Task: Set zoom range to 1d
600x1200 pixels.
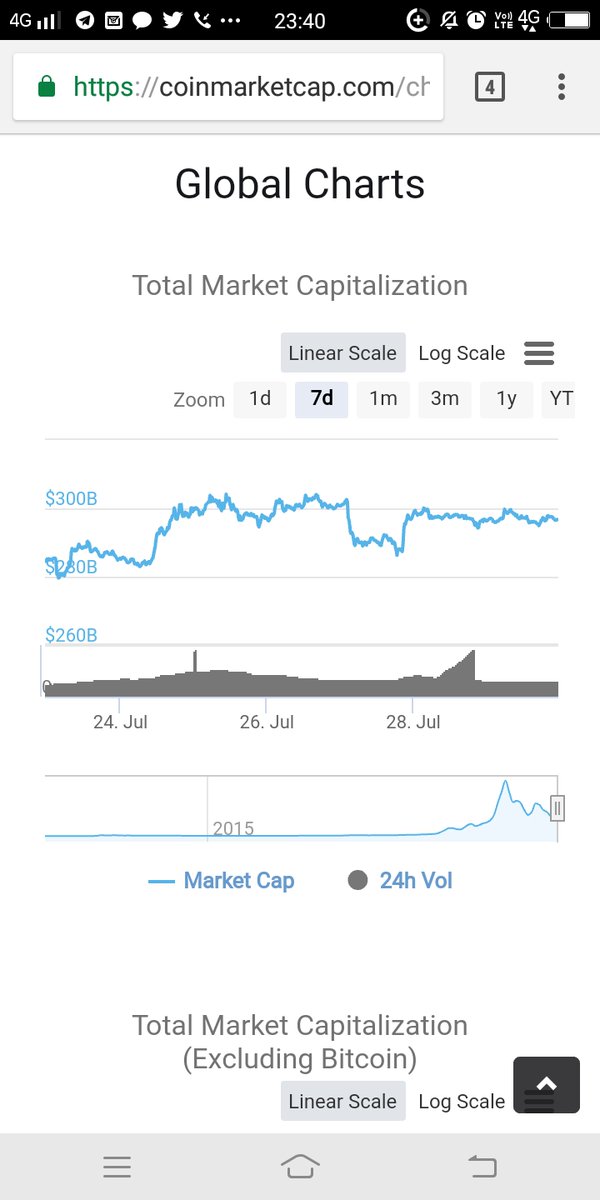Action: 260,399
